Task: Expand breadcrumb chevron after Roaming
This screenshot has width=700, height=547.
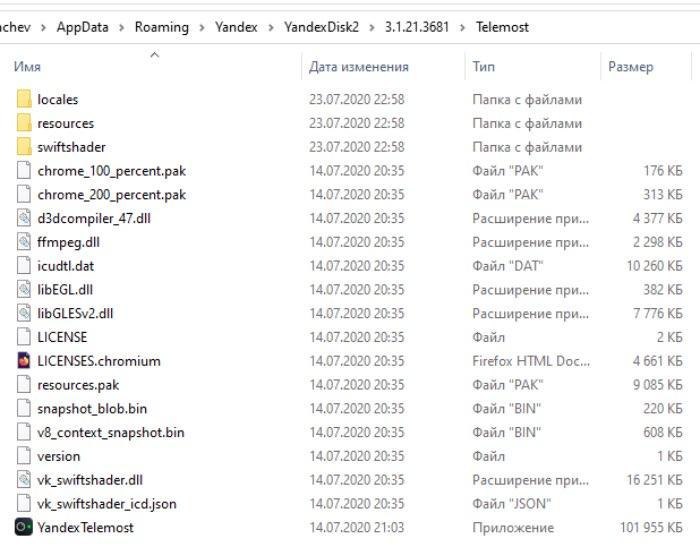Action: click(202, 28)
